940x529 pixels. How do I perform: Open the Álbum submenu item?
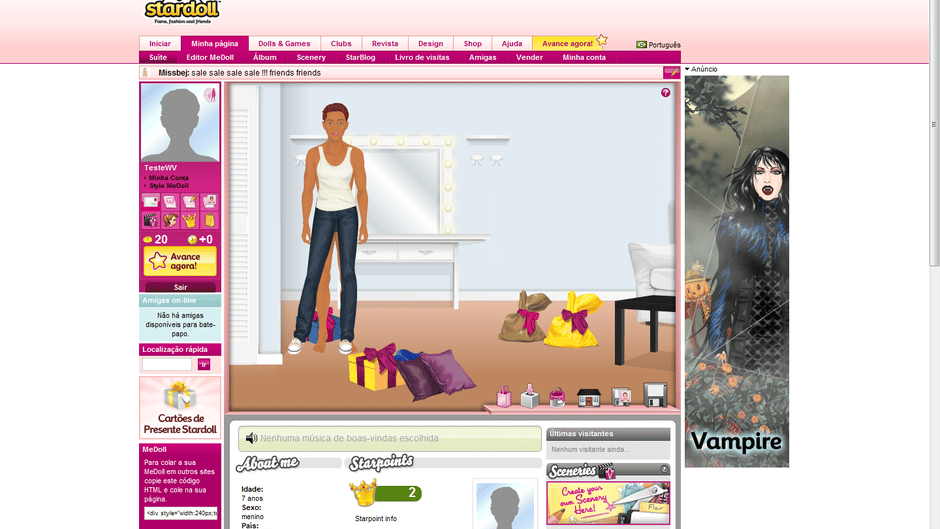(x=265, y=58)
